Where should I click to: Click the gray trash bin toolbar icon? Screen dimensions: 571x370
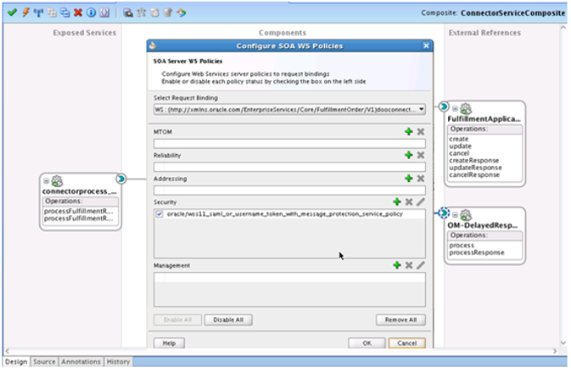(168, 13)
